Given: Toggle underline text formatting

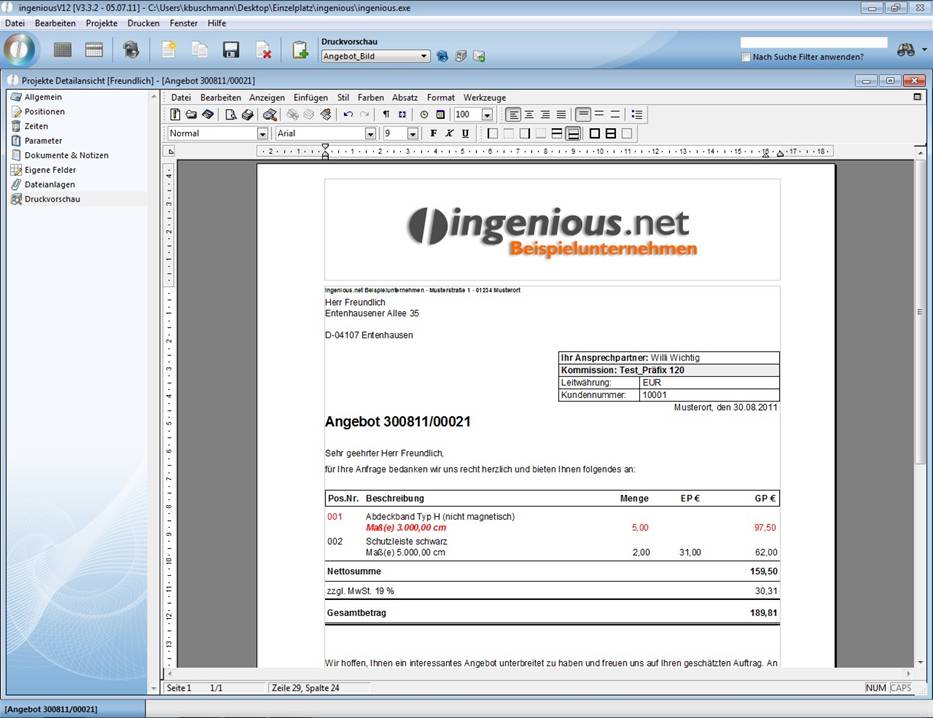Looking at the screenshot, I should [x=465, y=133].
